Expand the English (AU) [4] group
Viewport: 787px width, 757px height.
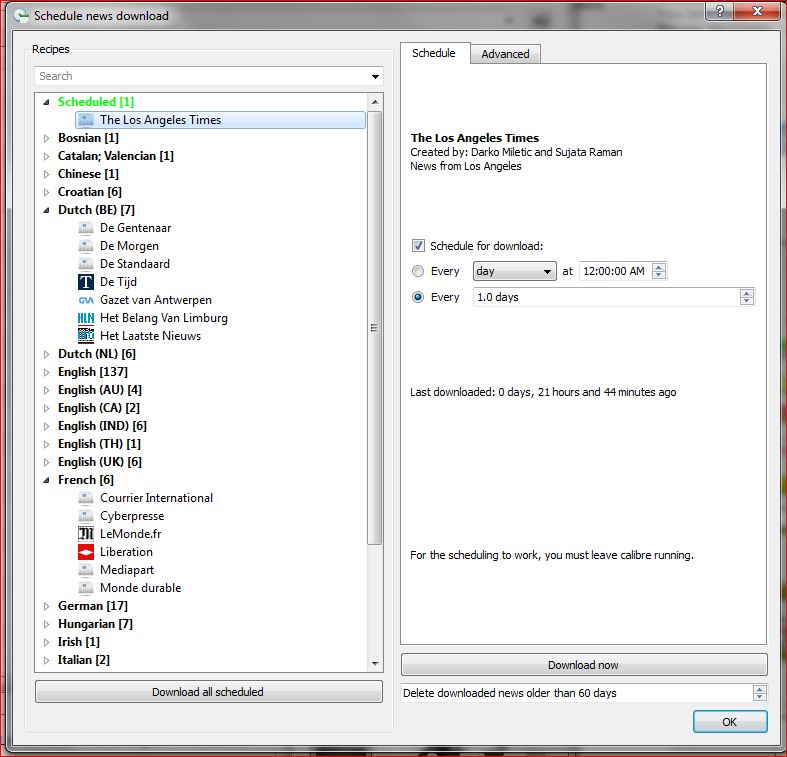pos(47,391)
